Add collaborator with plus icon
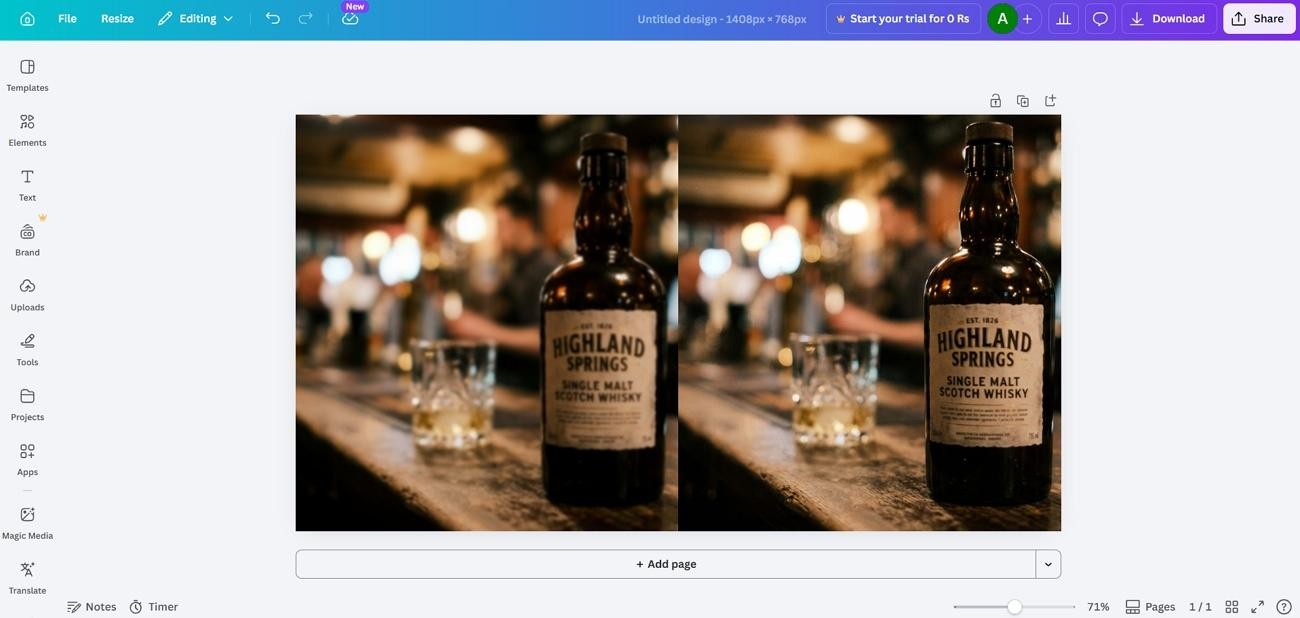1300x618 pixels. (x=1027, y=18)
